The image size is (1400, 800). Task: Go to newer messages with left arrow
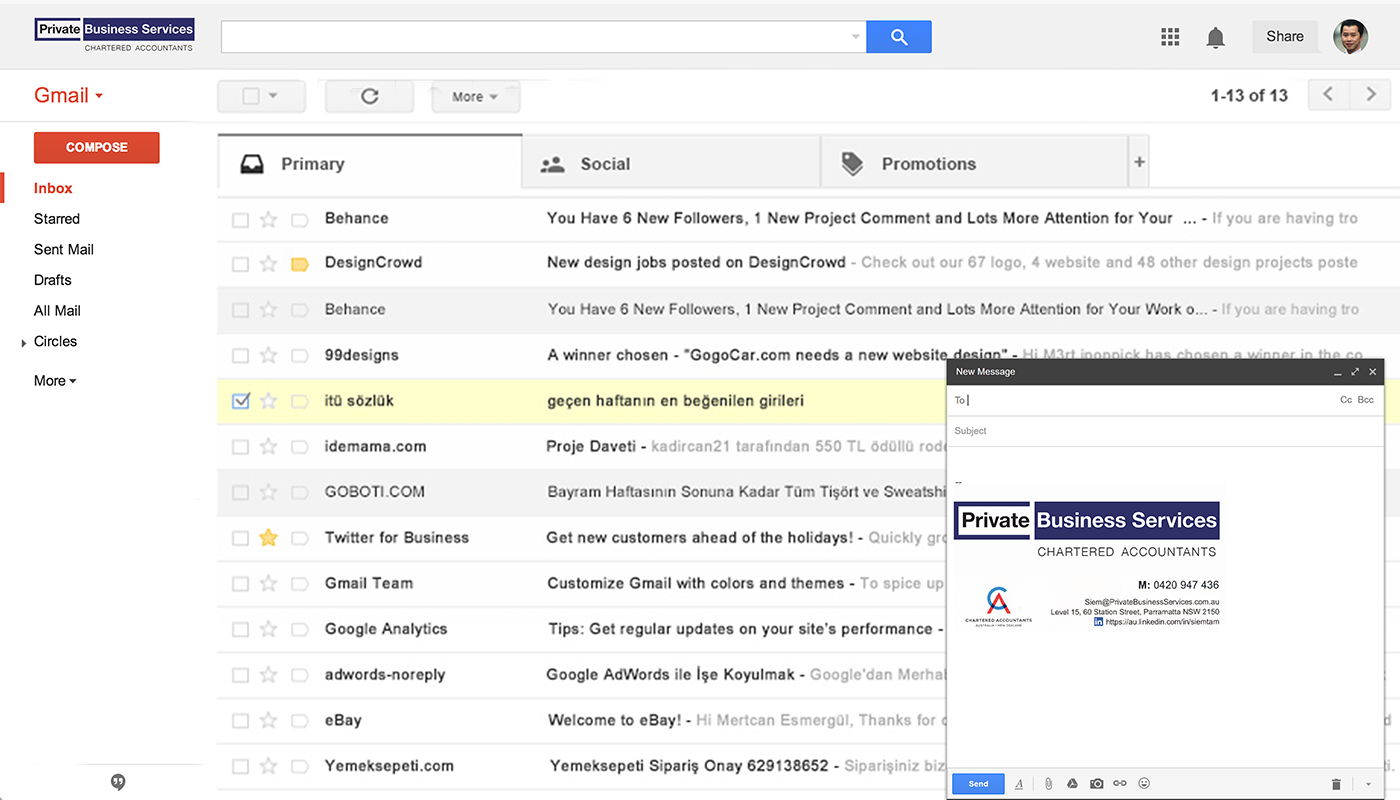coord(1328,95)
